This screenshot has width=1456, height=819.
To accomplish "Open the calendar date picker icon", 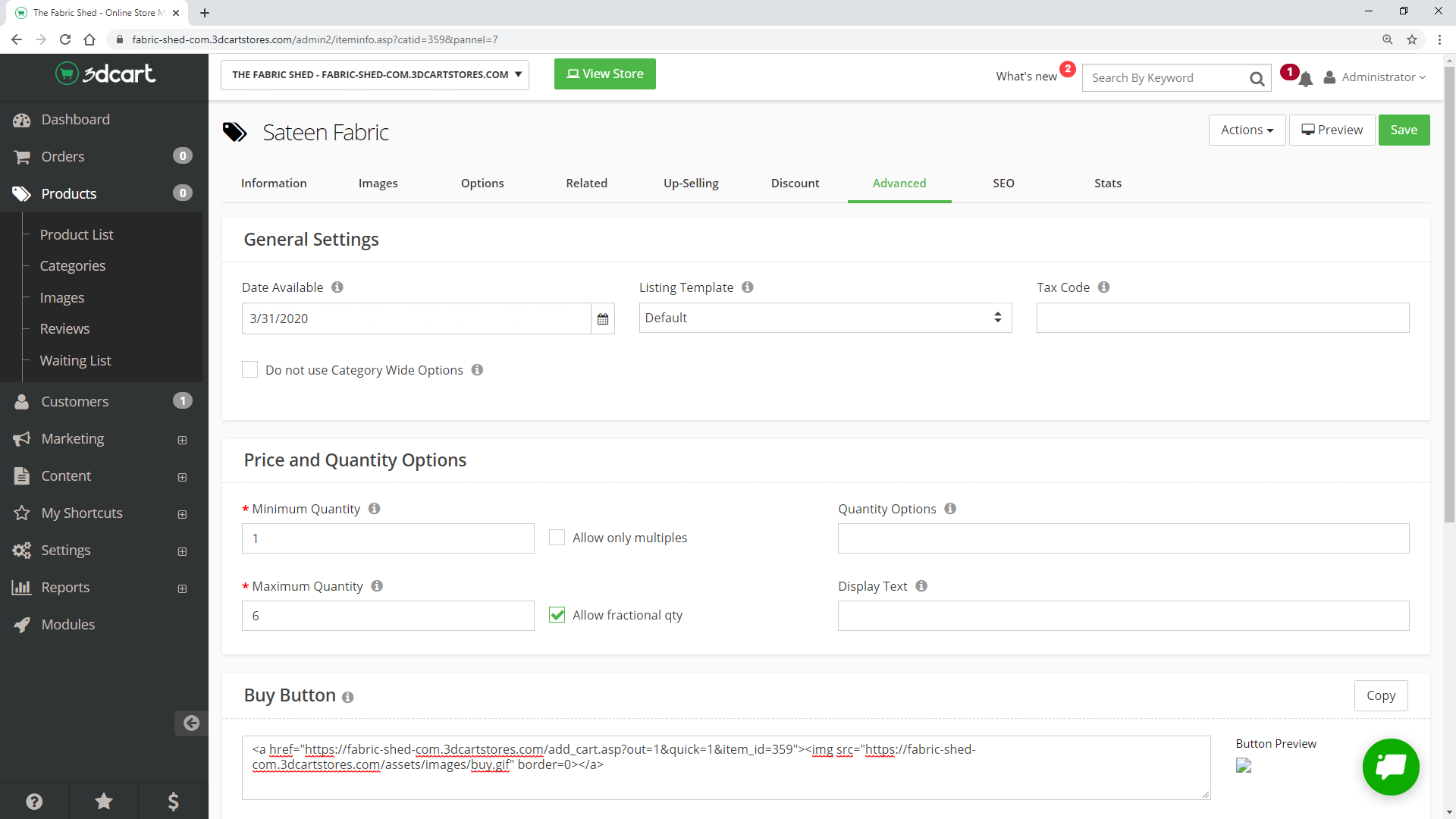I will 602,318.
